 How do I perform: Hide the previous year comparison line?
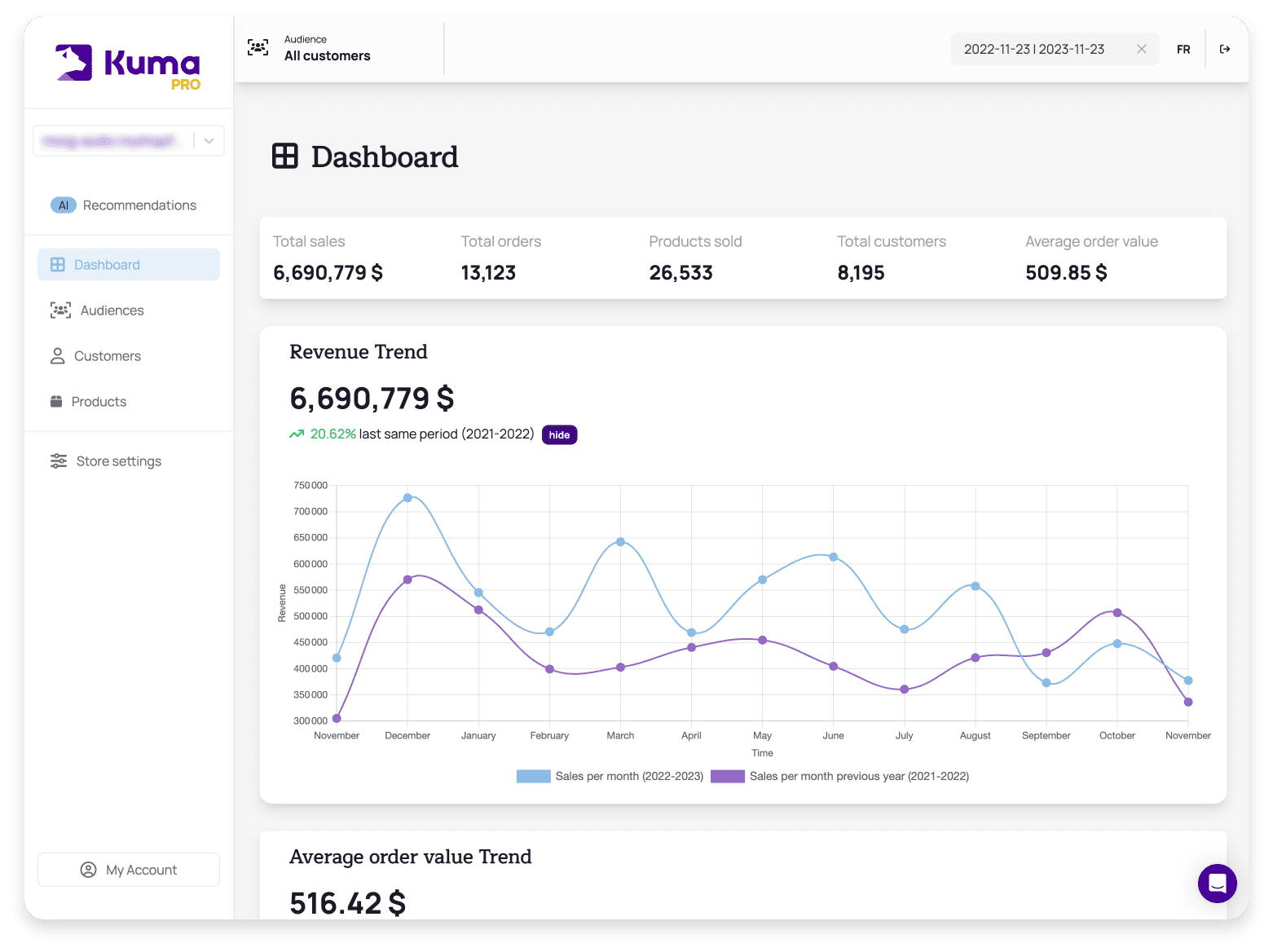[x=559, y=434]
